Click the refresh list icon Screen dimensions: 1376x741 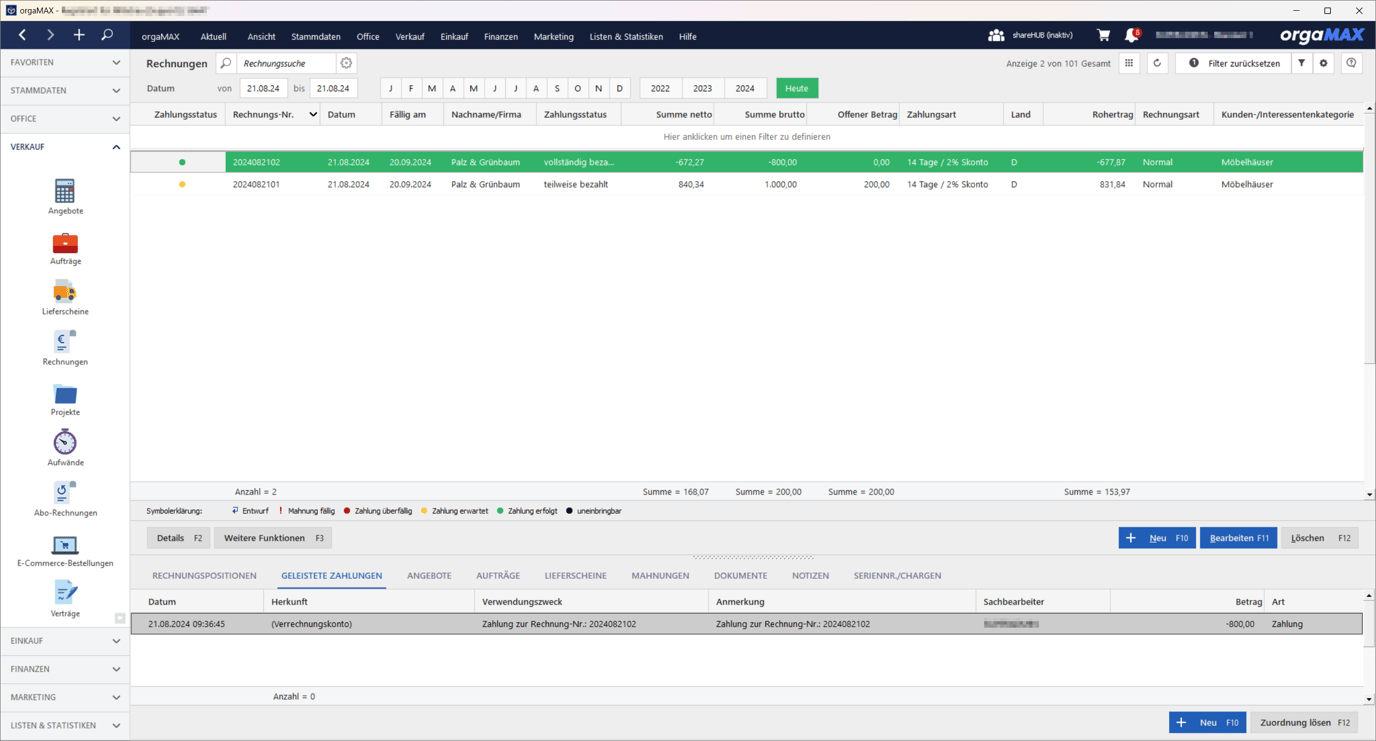click(1157, 63)
